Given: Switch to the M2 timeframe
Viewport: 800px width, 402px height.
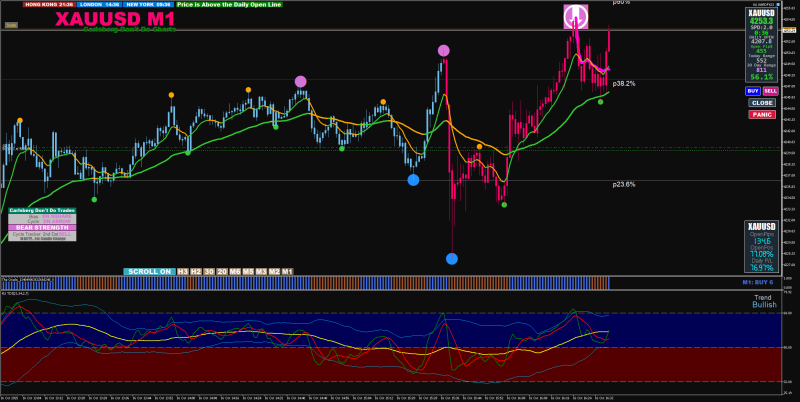Looking at the screenshot, I should coord(274,271).
